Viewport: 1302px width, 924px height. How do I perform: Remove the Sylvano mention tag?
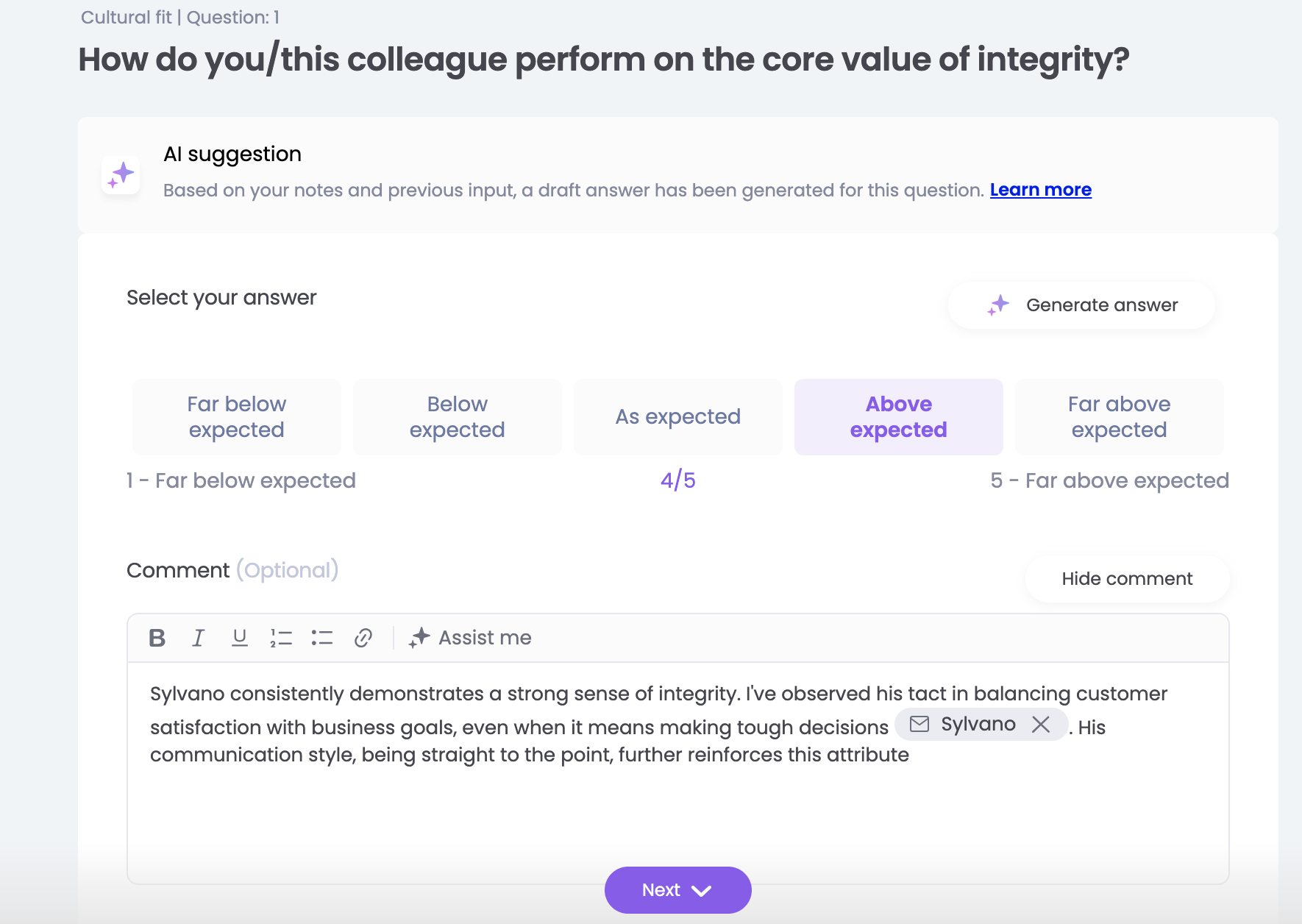click(1041, 725)
